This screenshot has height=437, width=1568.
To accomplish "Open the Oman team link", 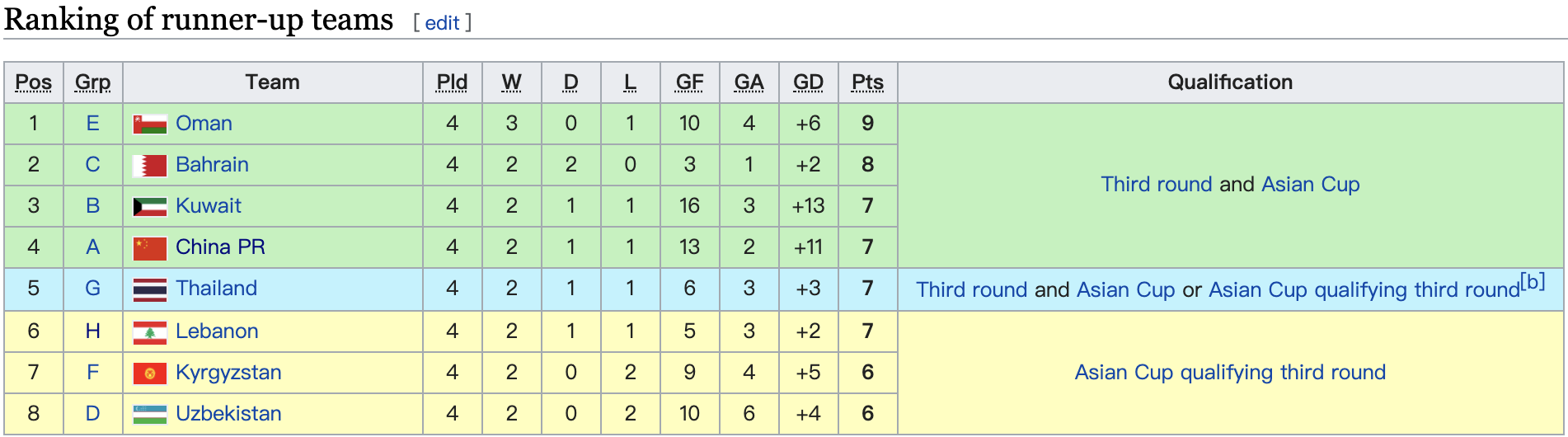I will (204, 124).
